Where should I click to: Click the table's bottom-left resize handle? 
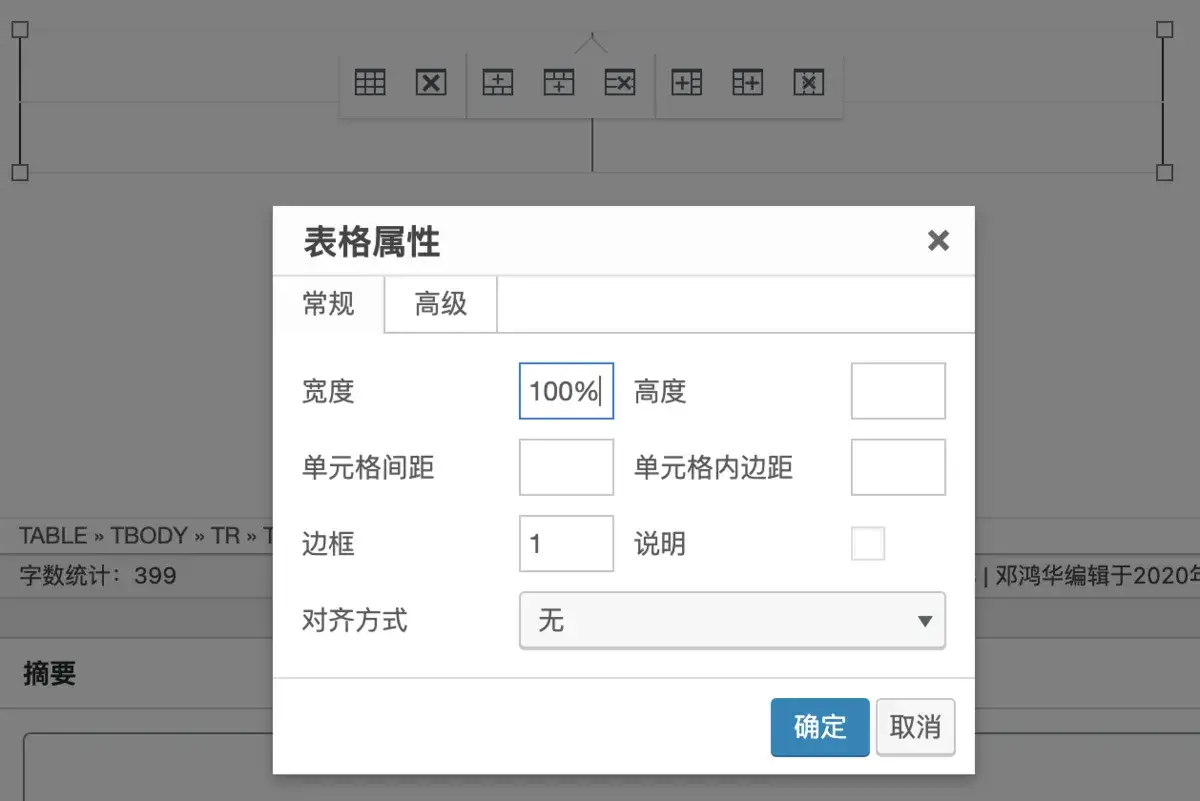click(19, 173)
